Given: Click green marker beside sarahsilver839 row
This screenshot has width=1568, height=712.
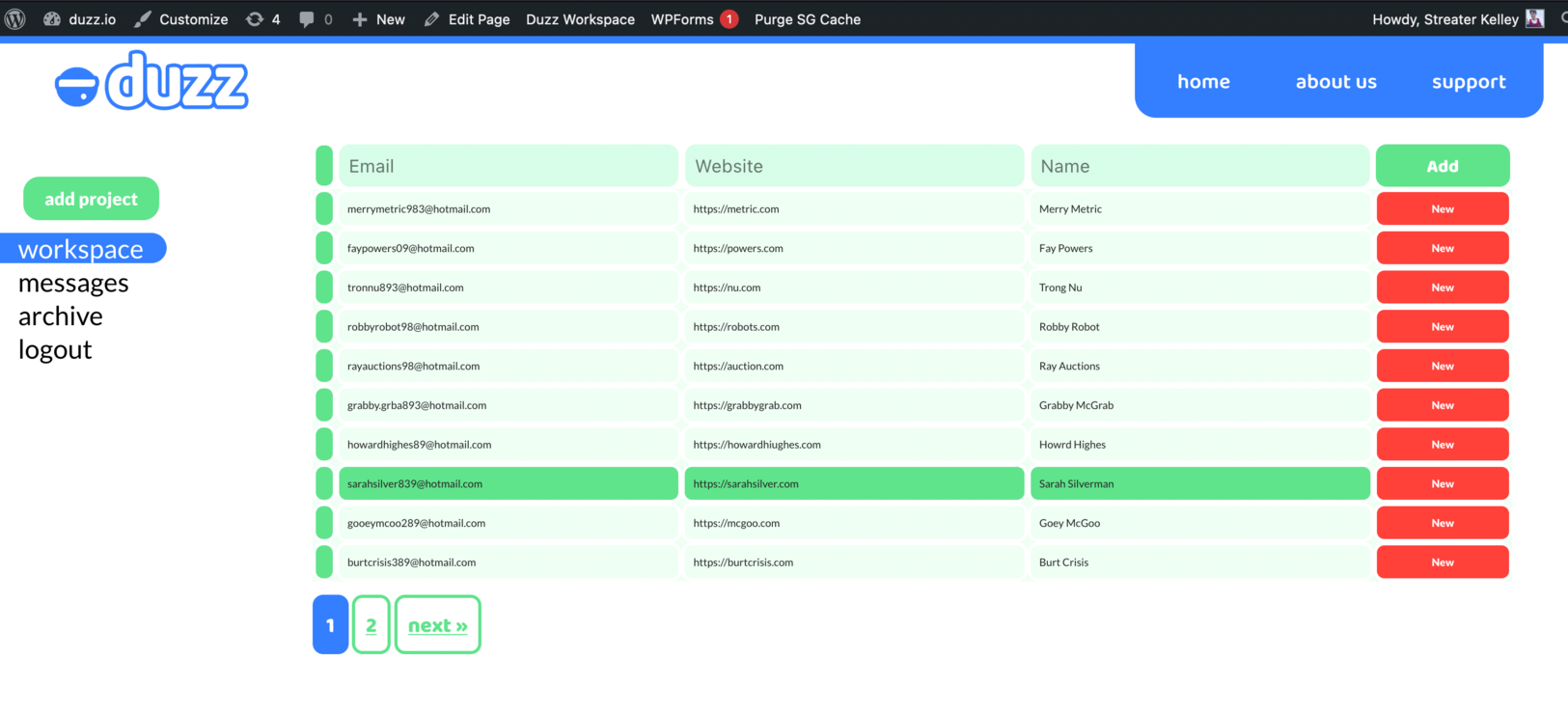Looking at the screenshot, I should click(324, 483).
